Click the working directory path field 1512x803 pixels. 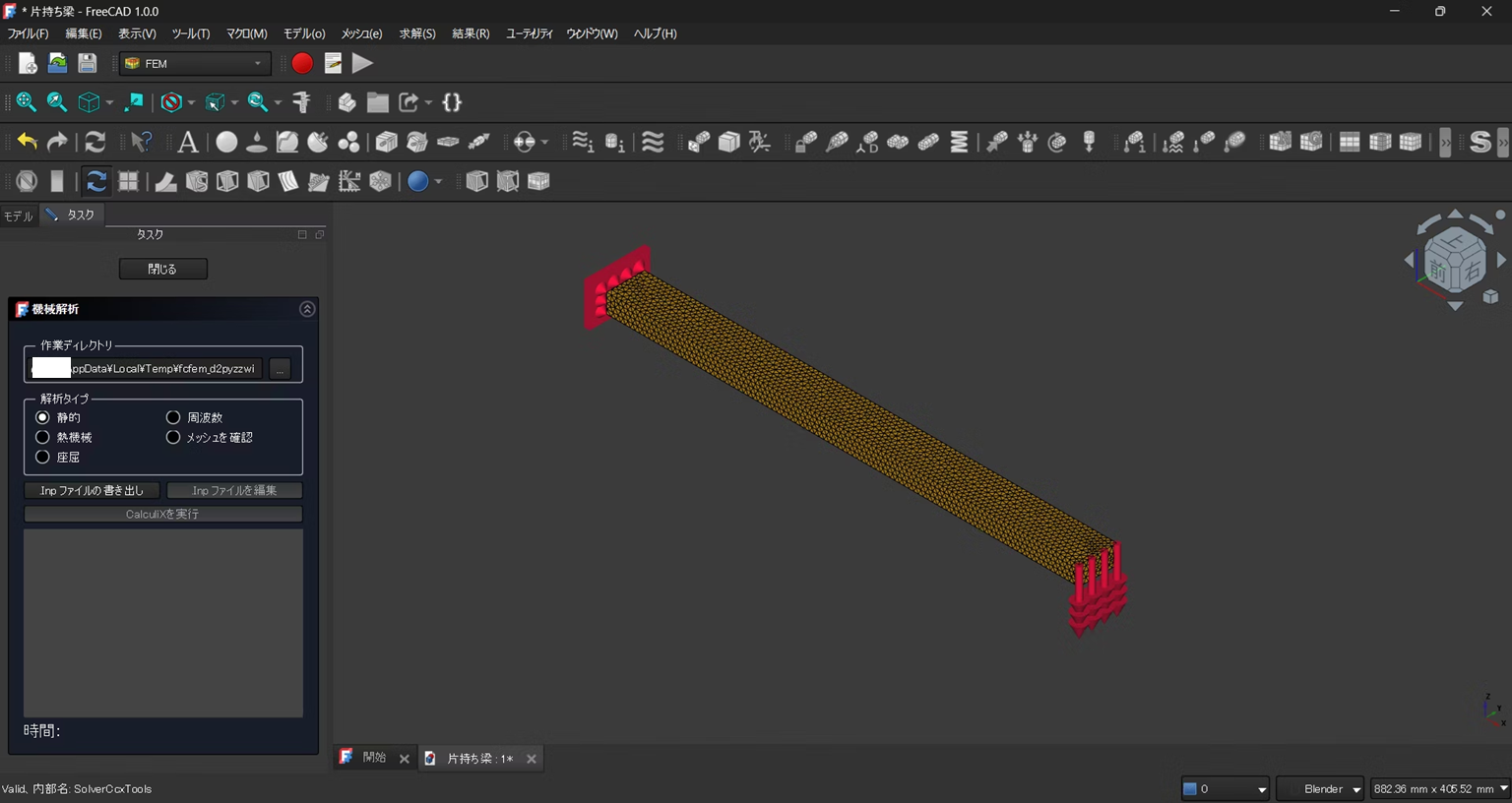coord(162,368)
